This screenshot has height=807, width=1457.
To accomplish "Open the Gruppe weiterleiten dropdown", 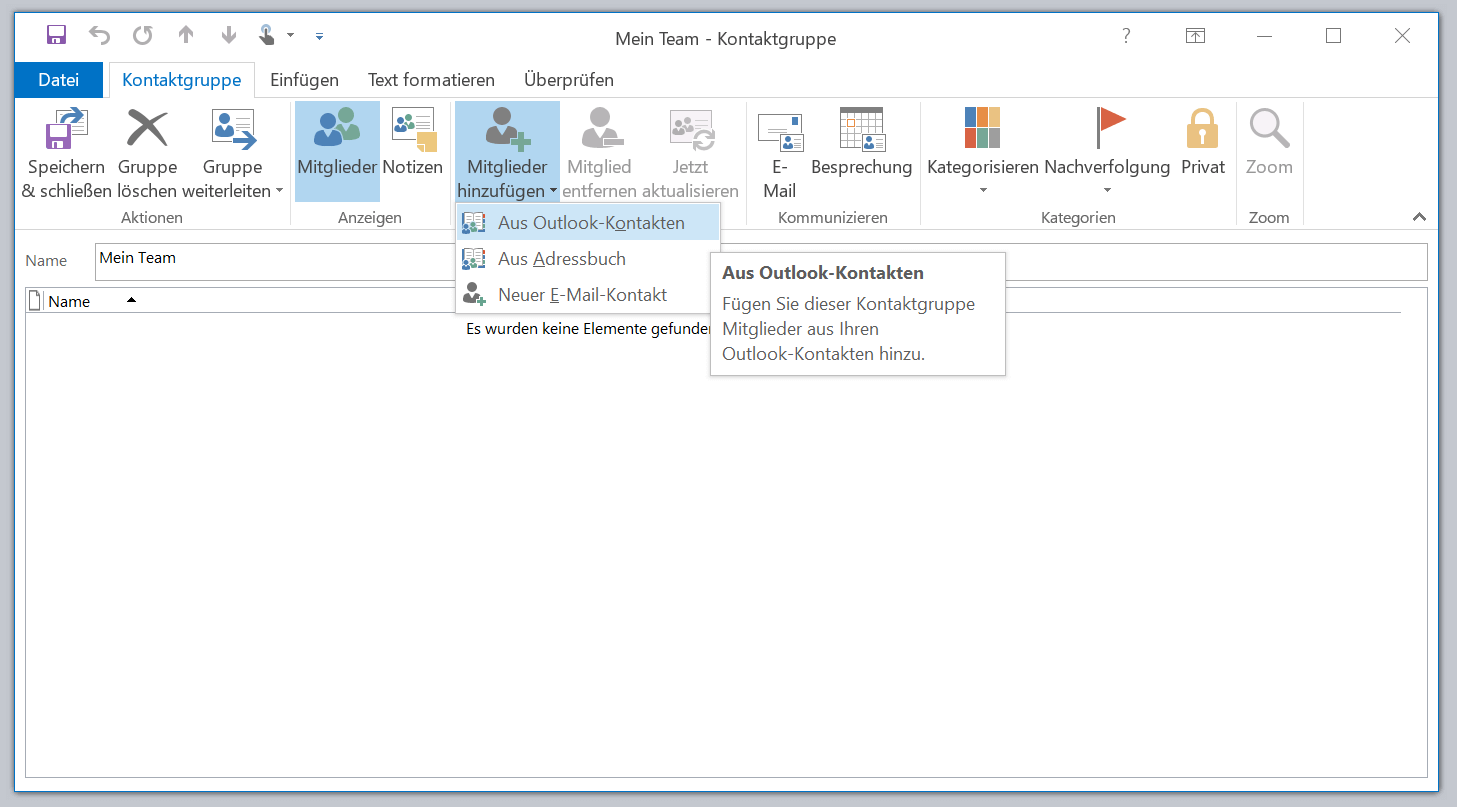I will point(233,153).
